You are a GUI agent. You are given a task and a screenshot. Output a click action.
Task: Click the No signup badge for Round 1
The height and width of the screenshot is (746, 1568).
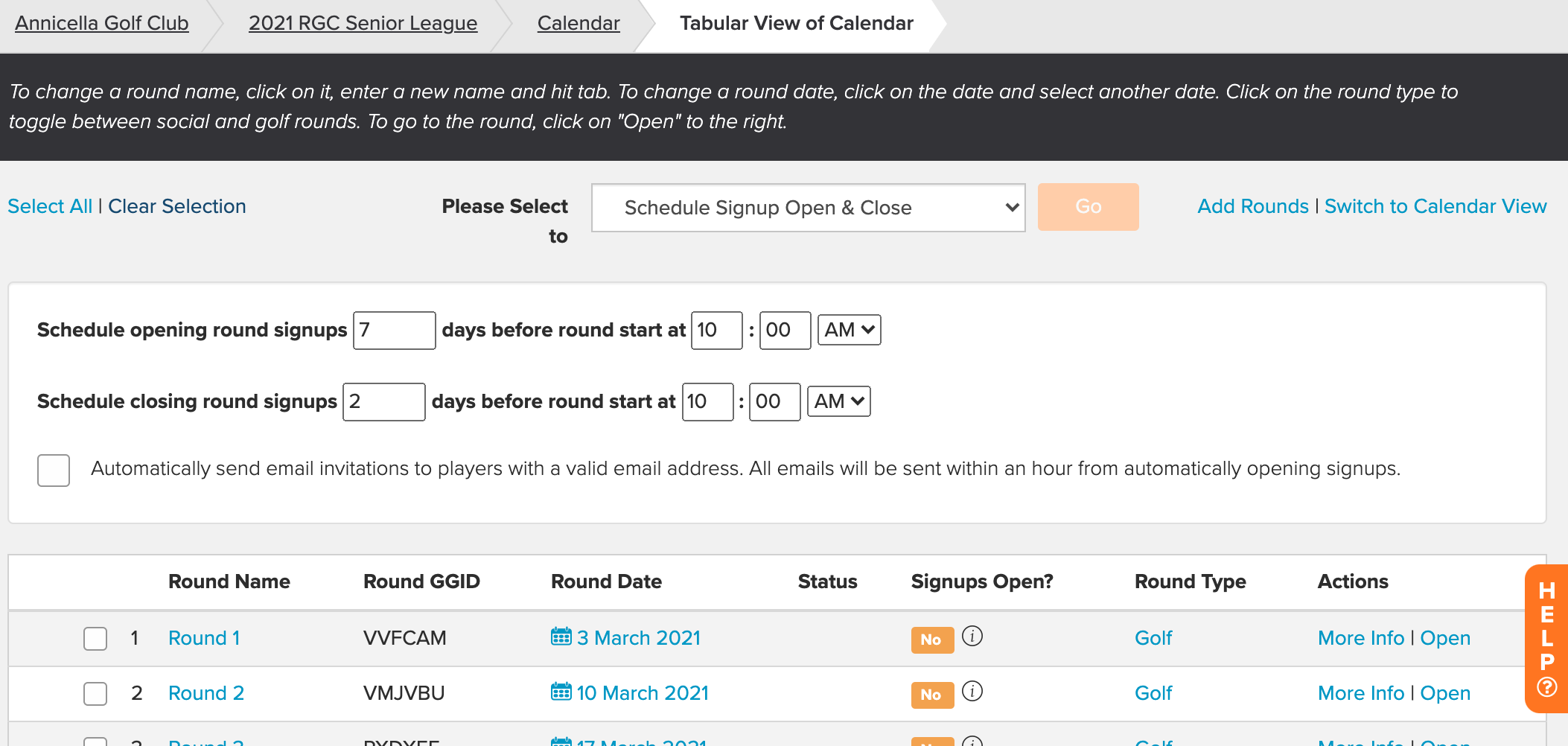tap(932, 640)
